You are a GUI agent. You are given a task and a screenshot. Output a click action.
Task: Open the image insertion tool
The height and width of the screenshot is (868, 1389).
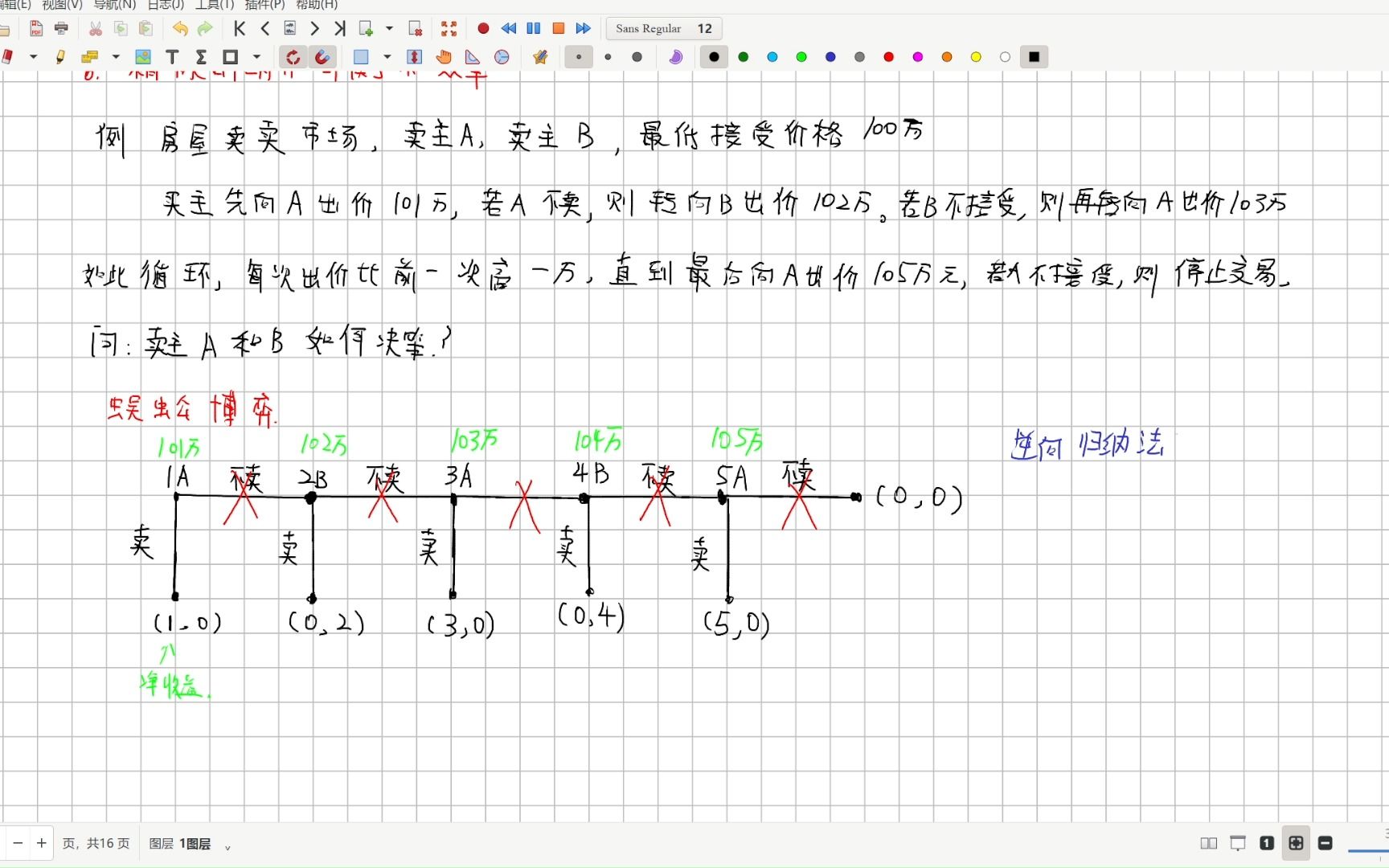[x=143, y=56]
